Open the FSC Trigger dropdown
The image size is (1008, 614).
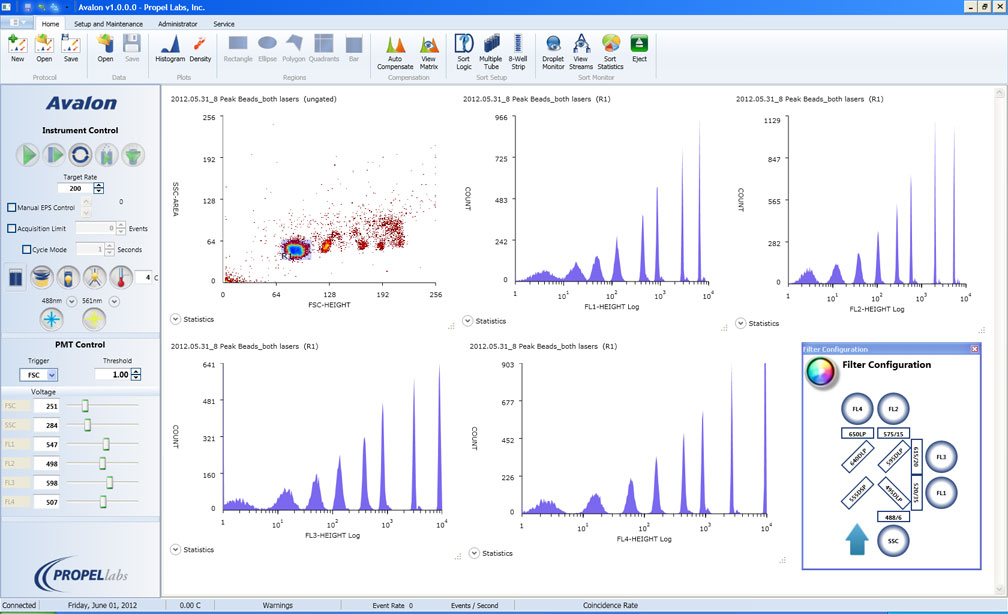coord(39,375)
